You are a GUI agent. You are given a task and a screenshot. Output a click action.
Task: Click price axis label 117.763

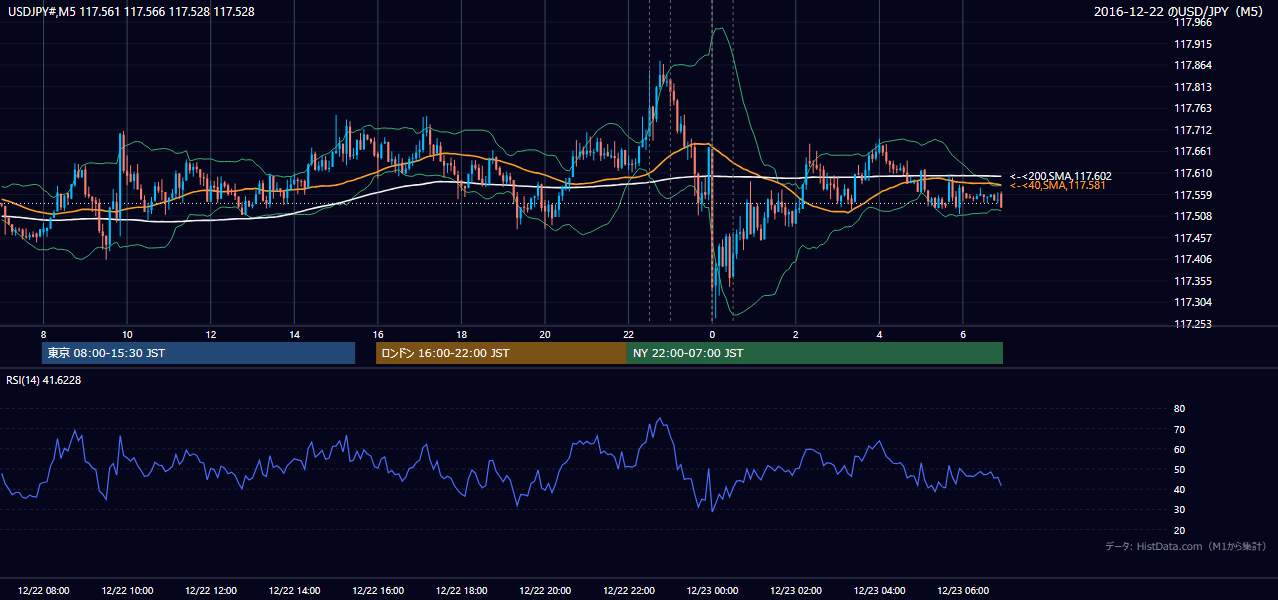(1194, 108)
